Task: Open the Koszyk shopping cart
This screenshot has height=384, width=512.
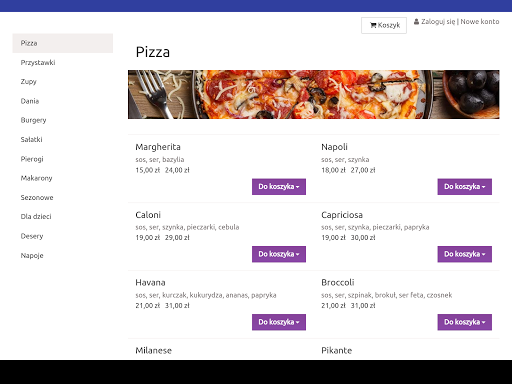Action: 384,25
